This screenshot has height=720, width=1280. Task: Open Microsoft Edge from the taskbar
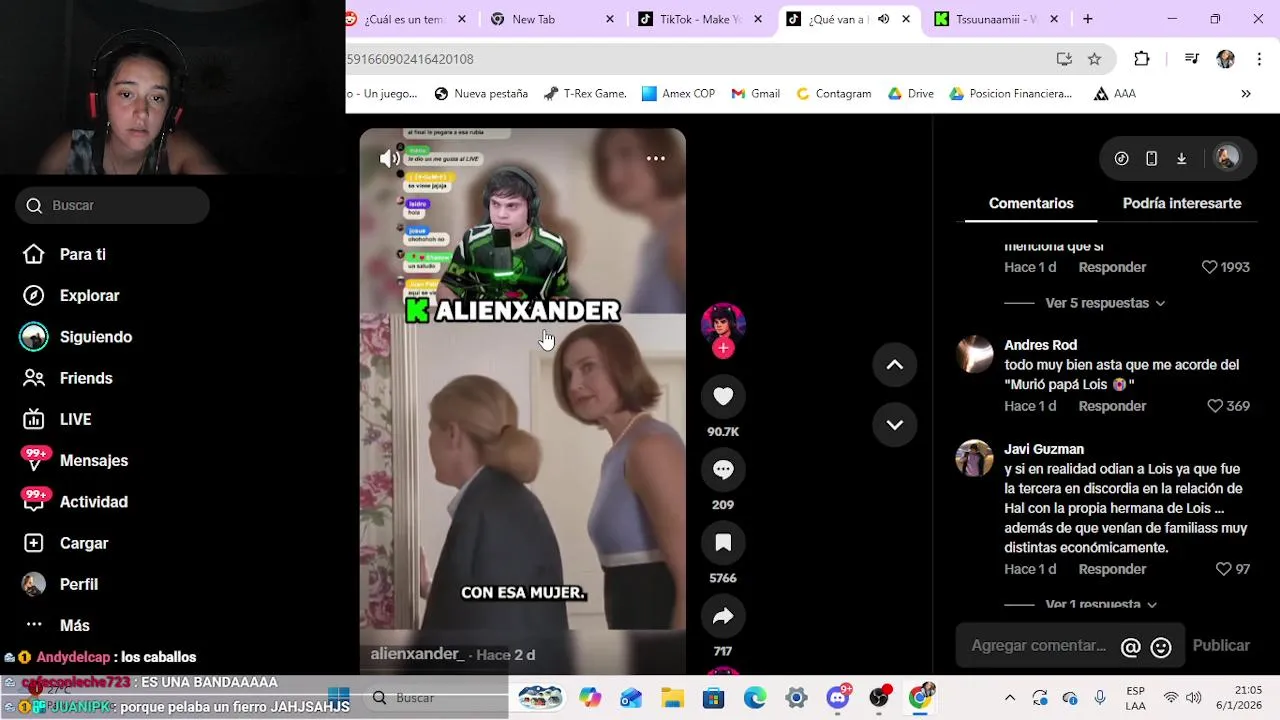click(754, 698)
